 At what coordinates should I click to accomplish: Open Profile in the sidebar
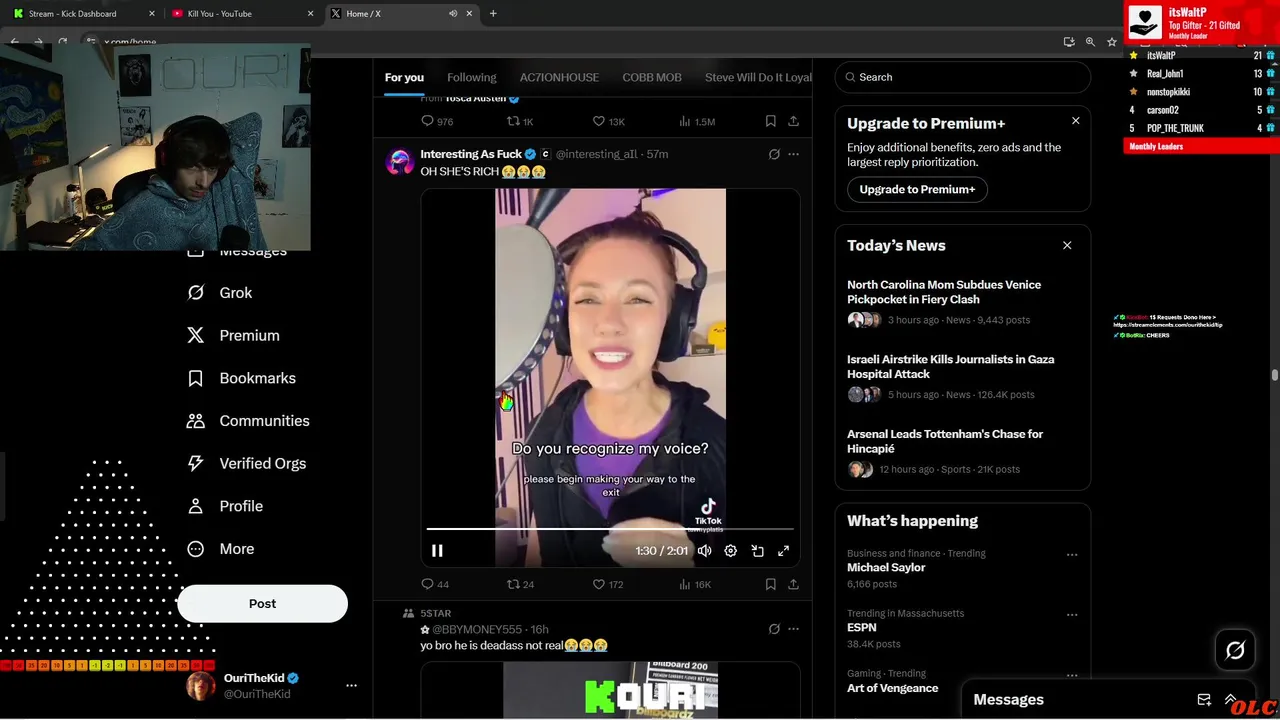pyautogui.click(x=225, y=506)
